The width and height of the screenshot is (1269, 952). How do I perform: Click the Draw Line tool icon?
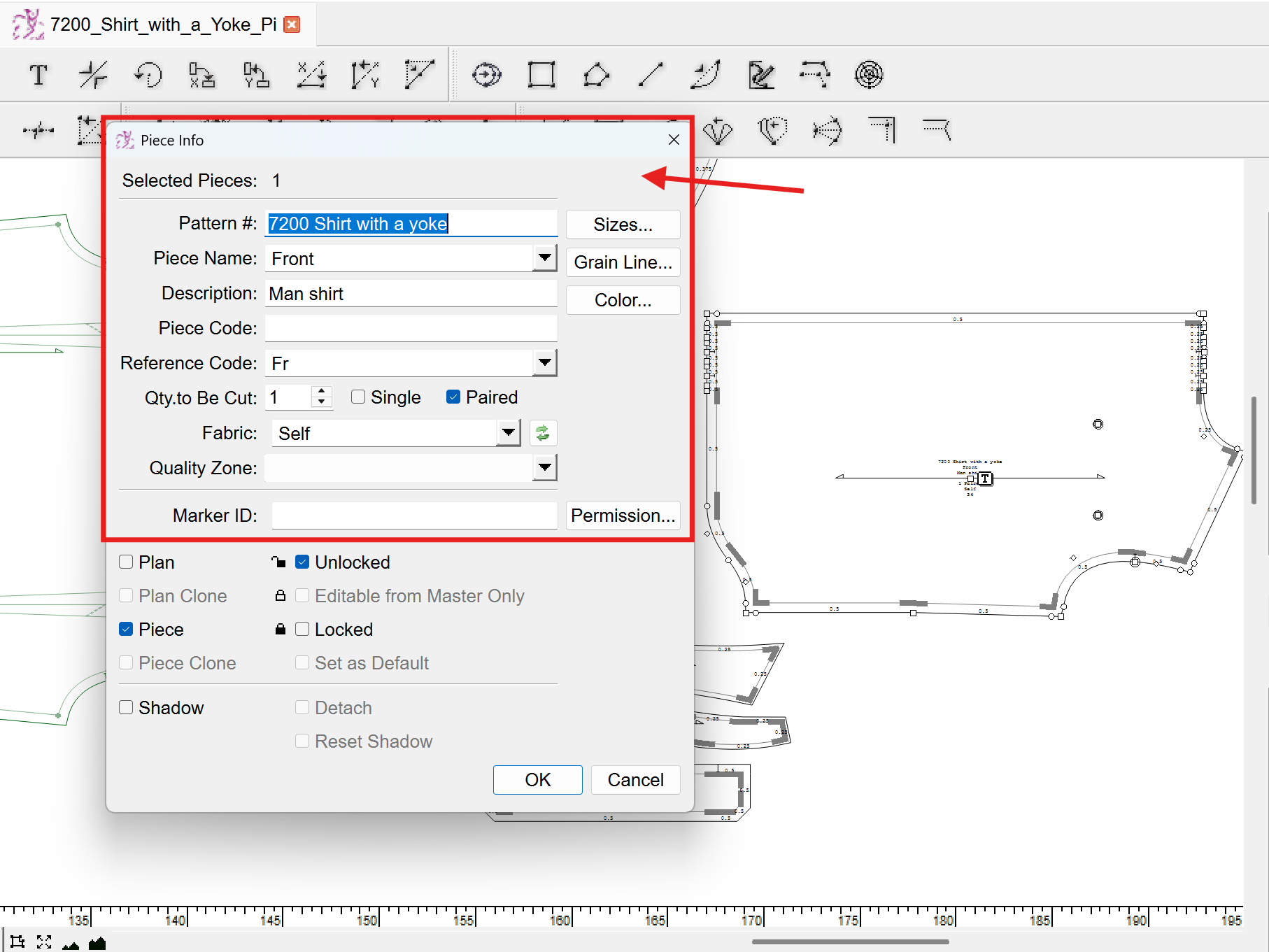coord(651,75)
